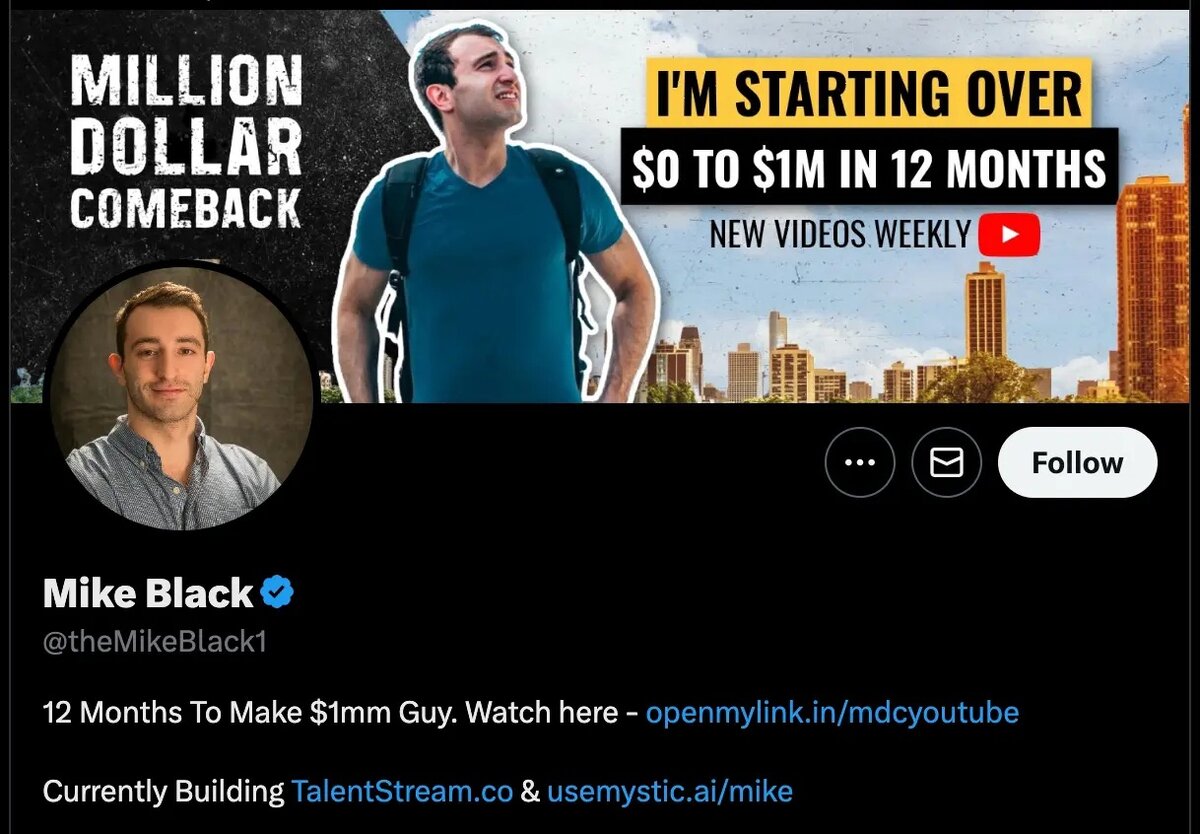The width and height of the screenshot is (1200, 834).
Task: Click the Mike Black display name
Action: pos(148,593)
